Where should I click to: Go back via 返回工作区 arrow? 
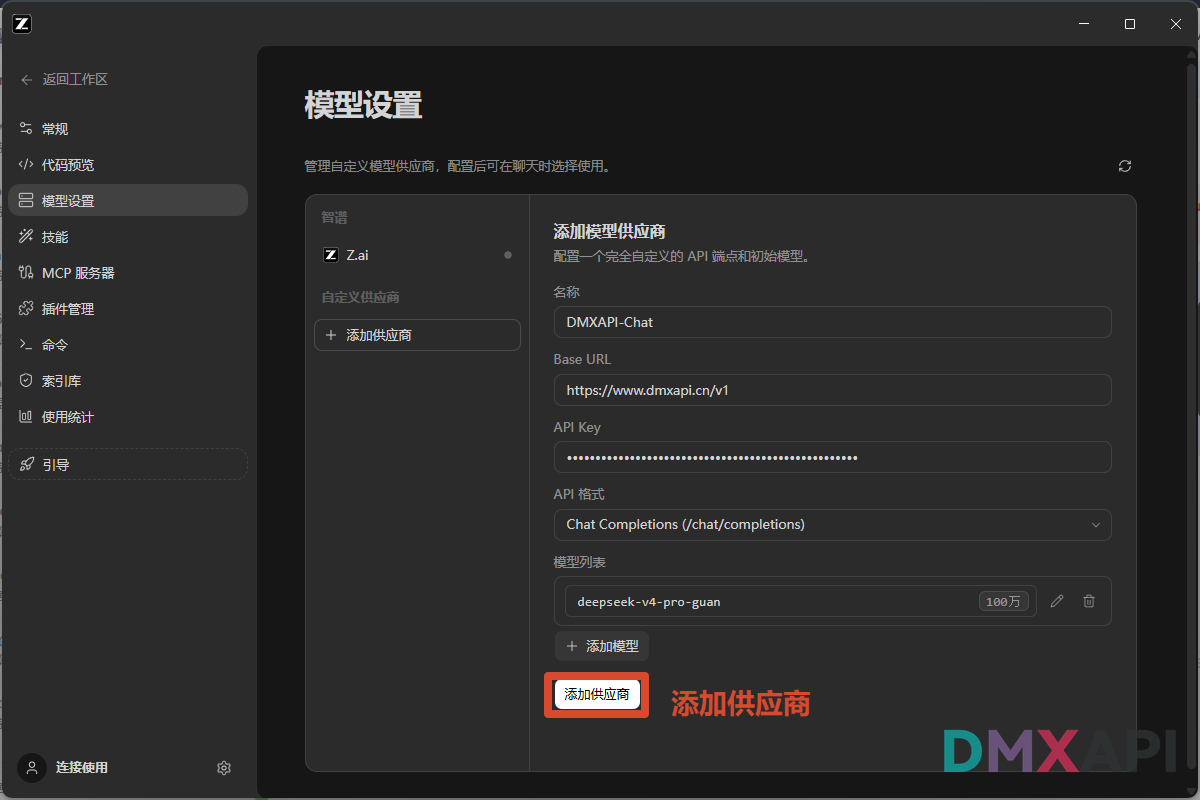click(27, 79)
